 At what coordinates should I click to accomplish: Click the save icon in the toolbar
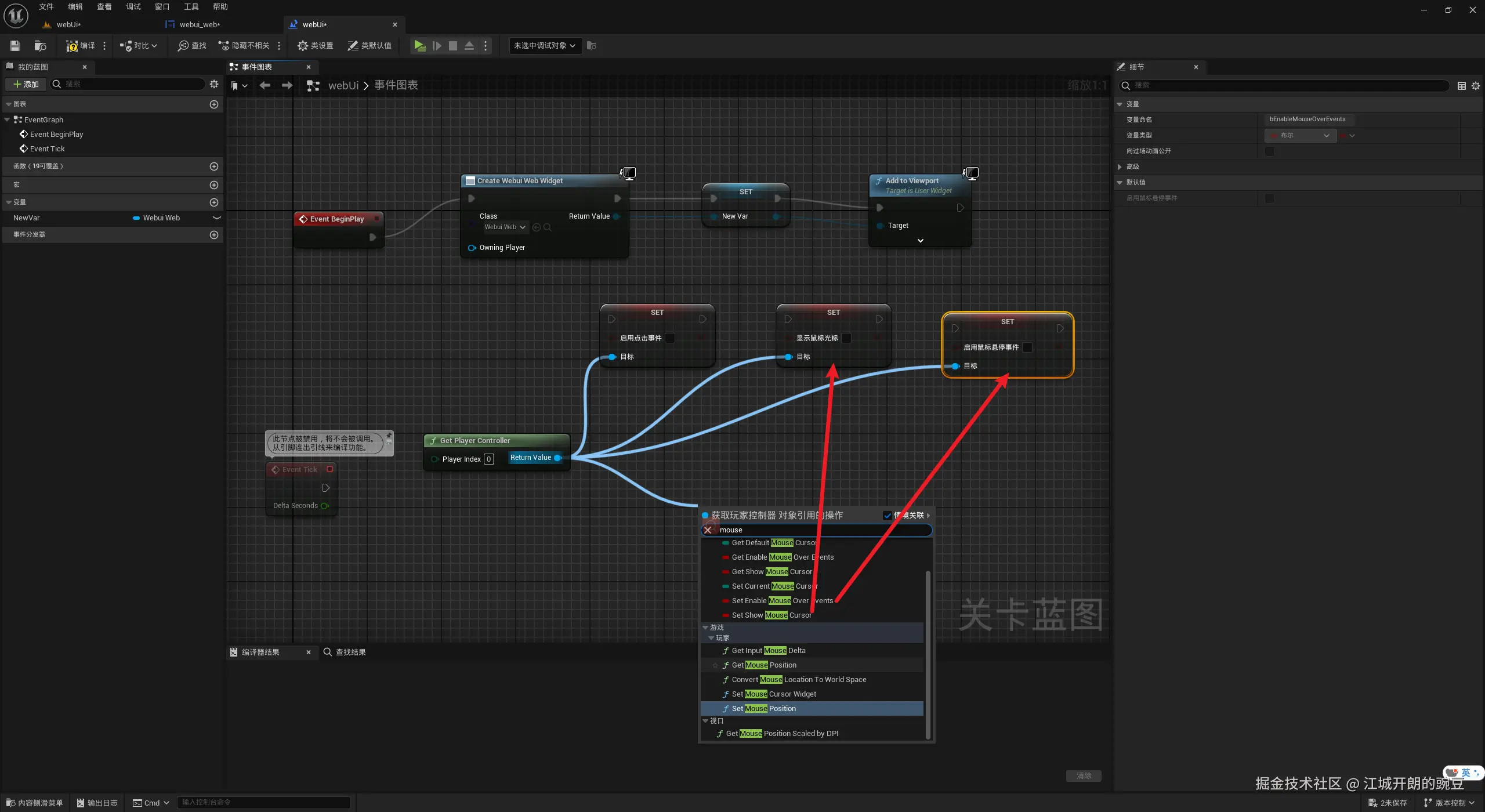(15, 45)
